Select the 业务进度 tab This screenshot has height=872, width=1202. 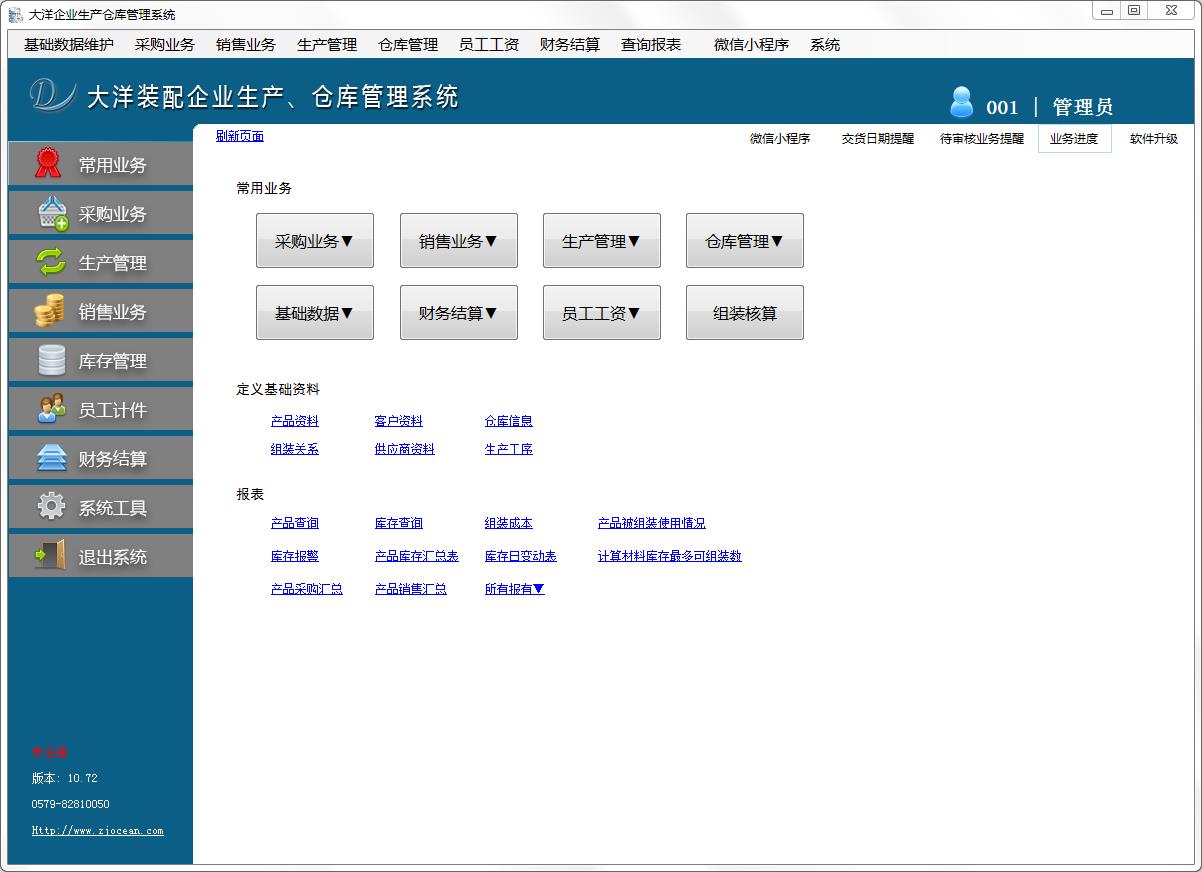1074,139
